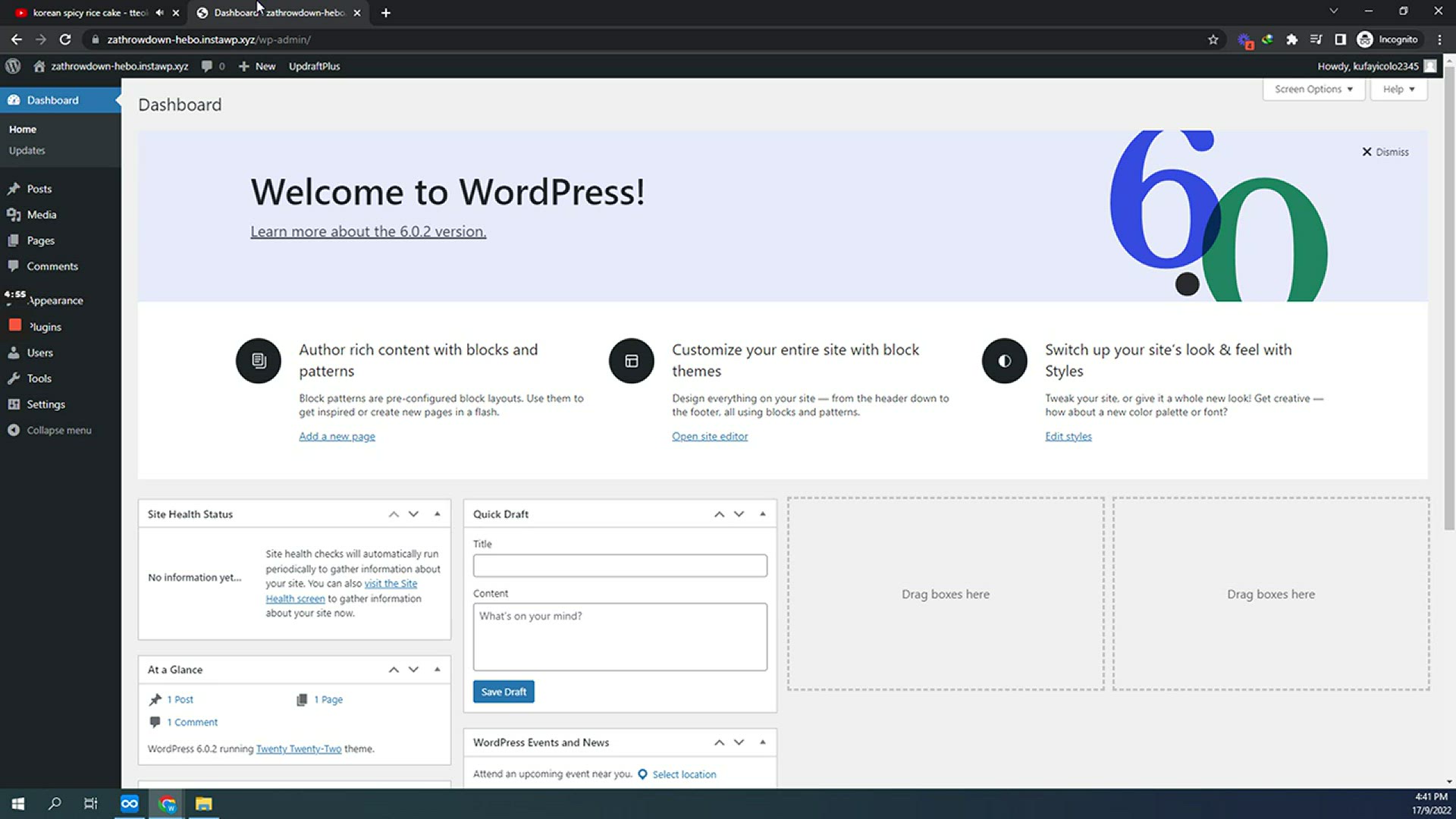Click Edit styles link
1456x819 pixels.
tap(1068, 436)
